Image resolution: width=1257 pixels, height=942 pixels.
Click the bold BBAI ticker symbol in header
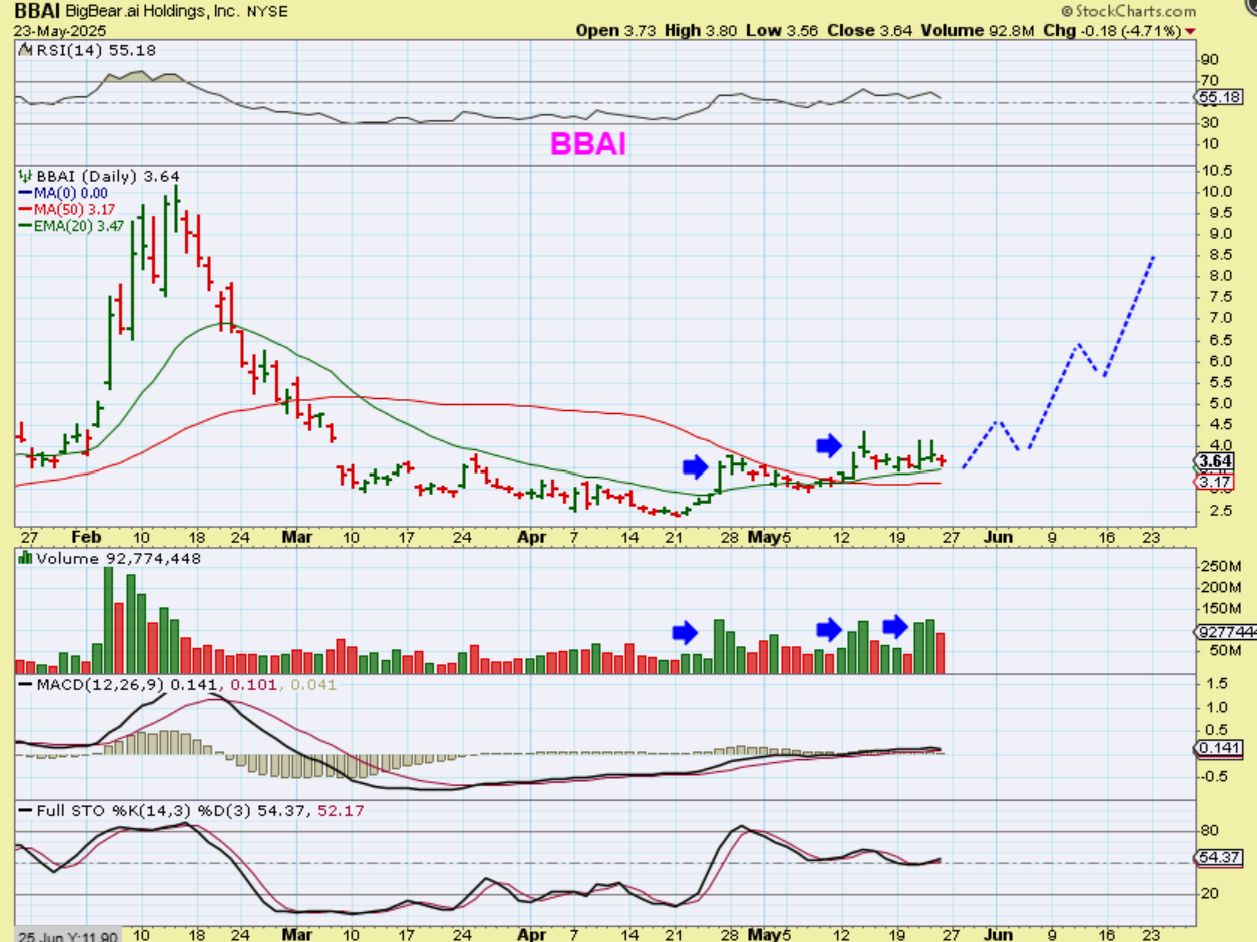click(39, 11)
